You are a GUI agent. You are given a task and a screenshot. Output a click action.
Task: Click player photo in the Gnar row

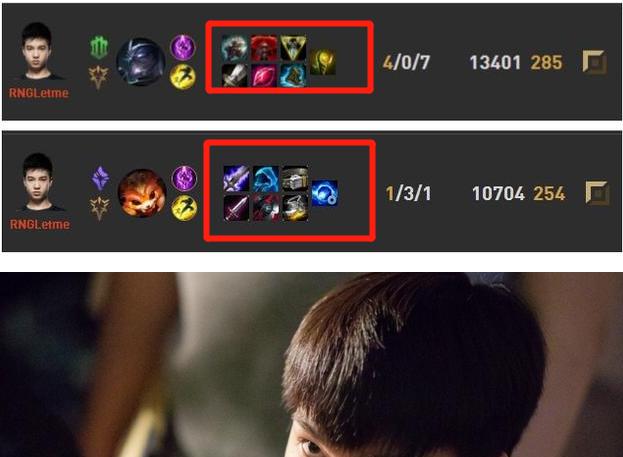click(x=38, y=182)
